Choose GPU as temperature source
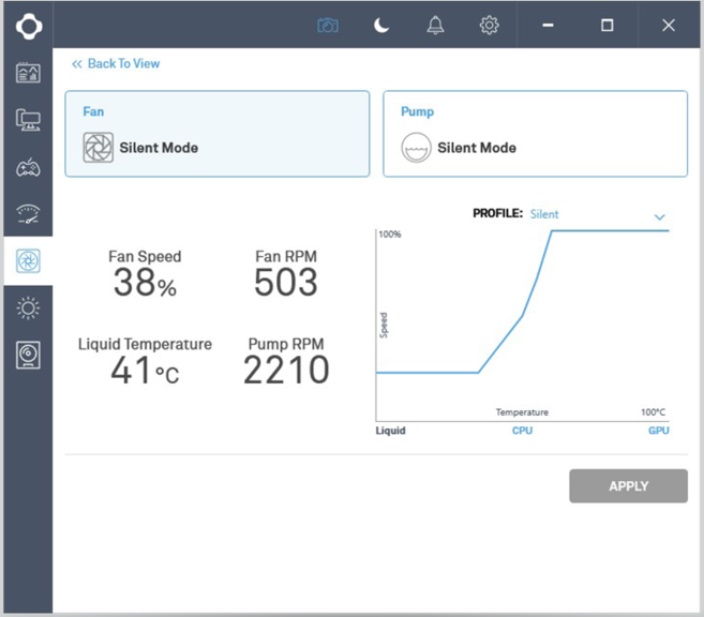 658,431
